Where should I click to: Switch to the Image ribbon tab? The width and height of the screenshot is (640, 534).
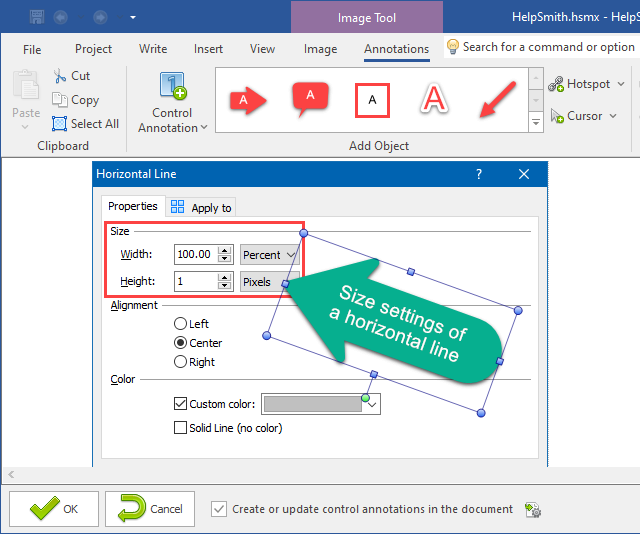pos(320,49)
